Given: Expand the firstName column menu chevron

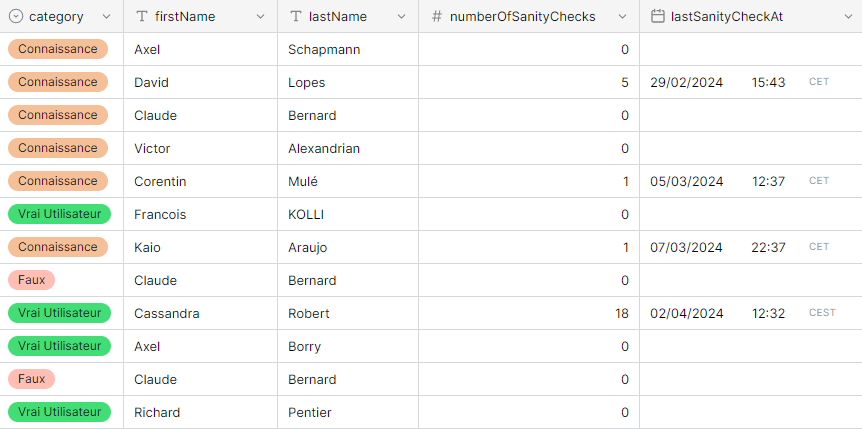Looking at the screenshot, I should [x=260, y=16].
